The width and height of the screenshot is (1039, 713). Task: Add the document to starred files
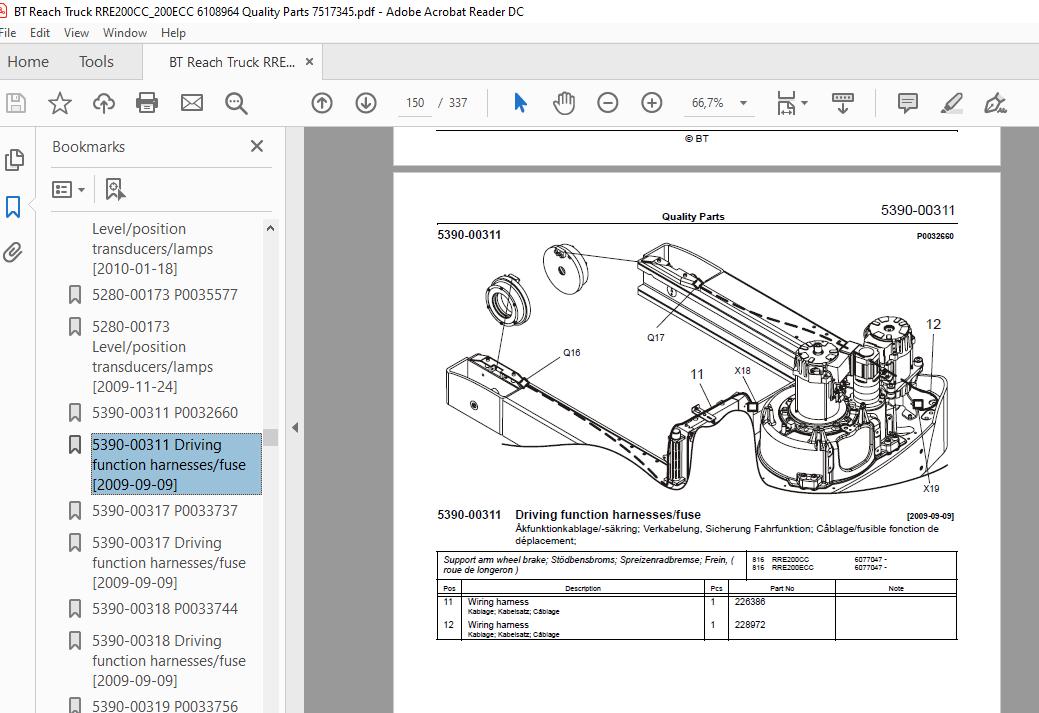pos(60,103)
